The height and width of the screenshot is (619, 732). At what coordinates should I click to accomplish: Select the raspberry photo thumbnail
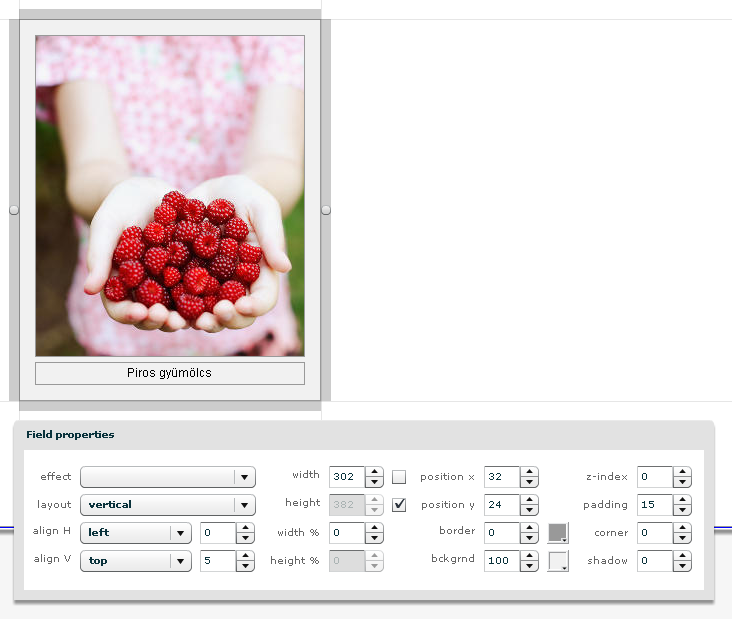coord(170,196)
